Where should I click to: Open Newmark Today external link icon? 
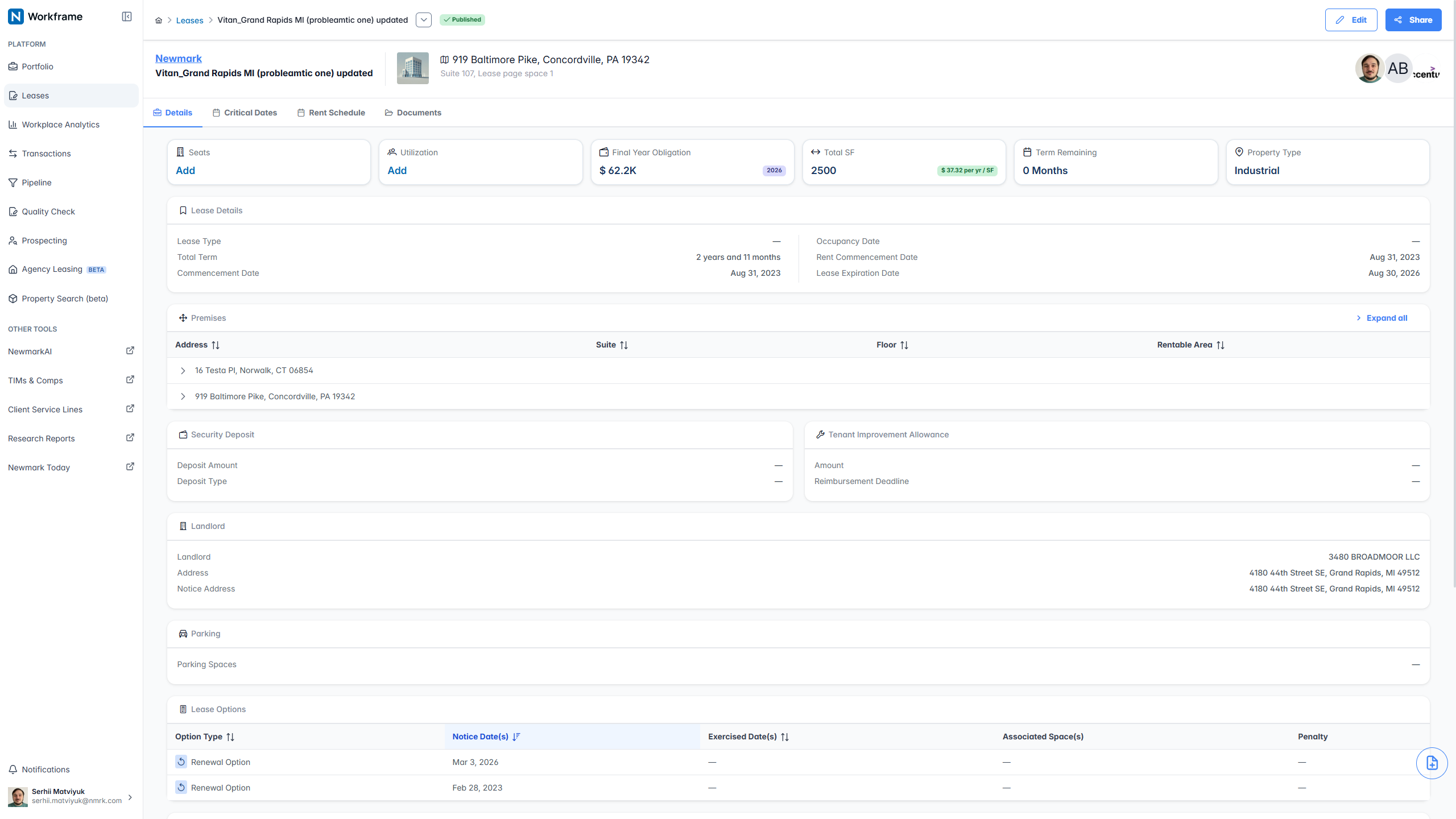(130, 467)
